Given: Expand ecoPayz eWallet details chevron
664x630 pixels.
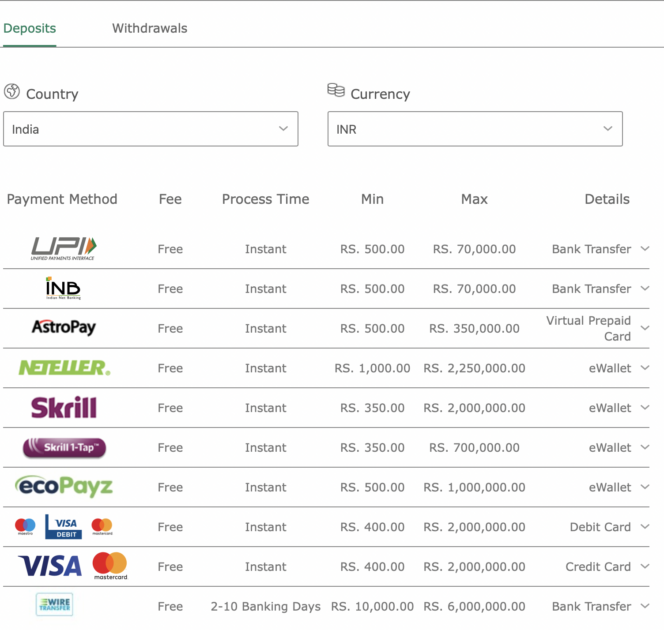Looking at the screenshot, I should click(x=645, y=487).
